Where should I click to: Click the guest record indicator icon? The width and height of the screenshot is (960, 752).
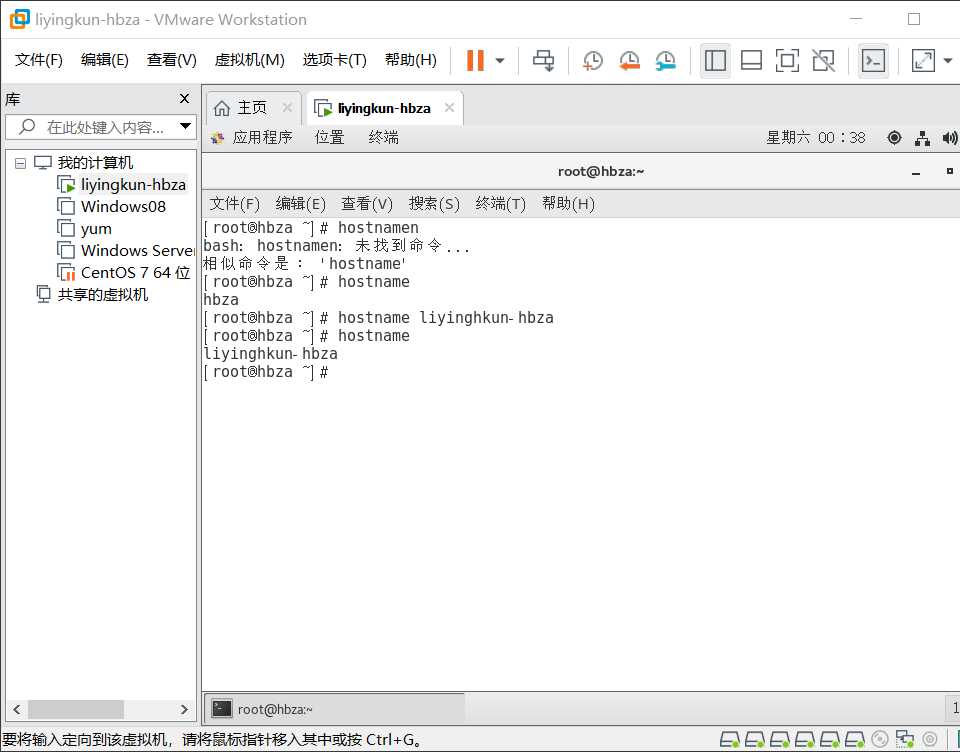(x=894, y=138)
